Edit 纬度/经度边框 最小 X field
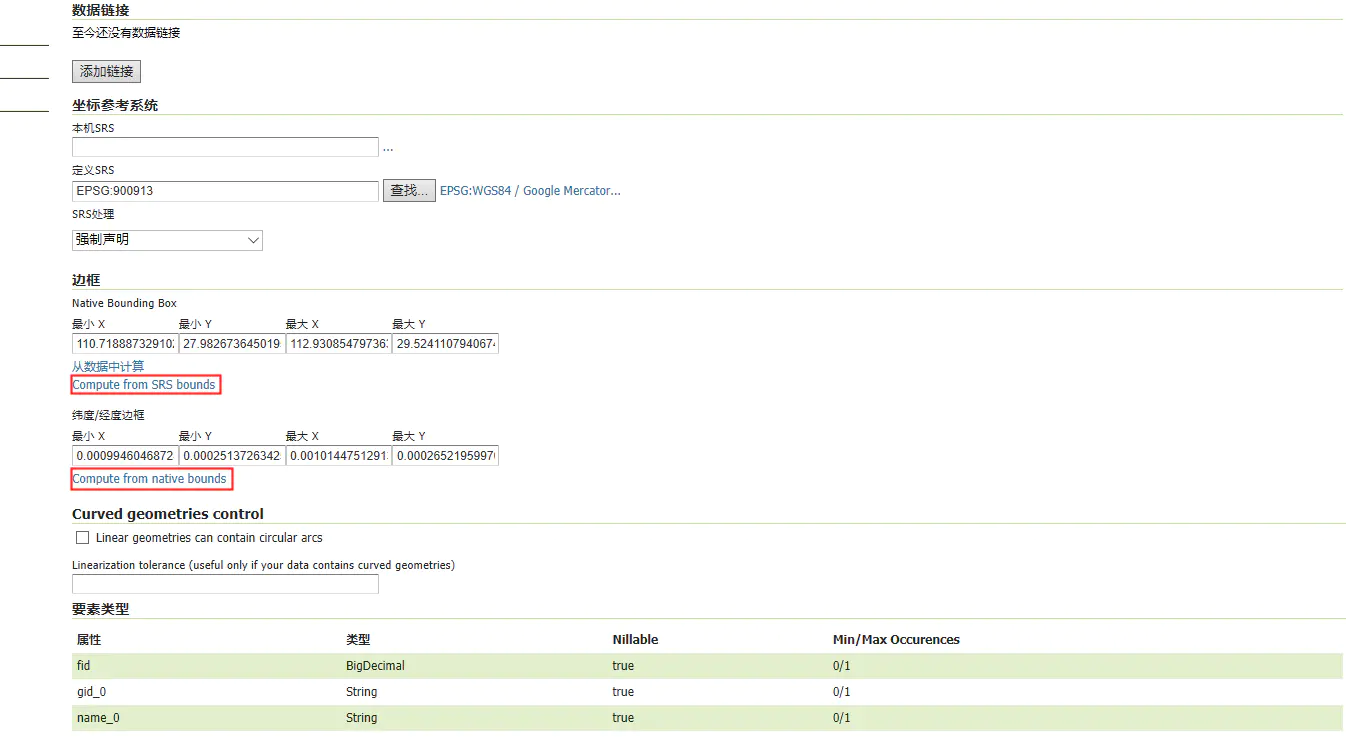The height and width of the screenshot is (737, 1346). tap(125, 456)
